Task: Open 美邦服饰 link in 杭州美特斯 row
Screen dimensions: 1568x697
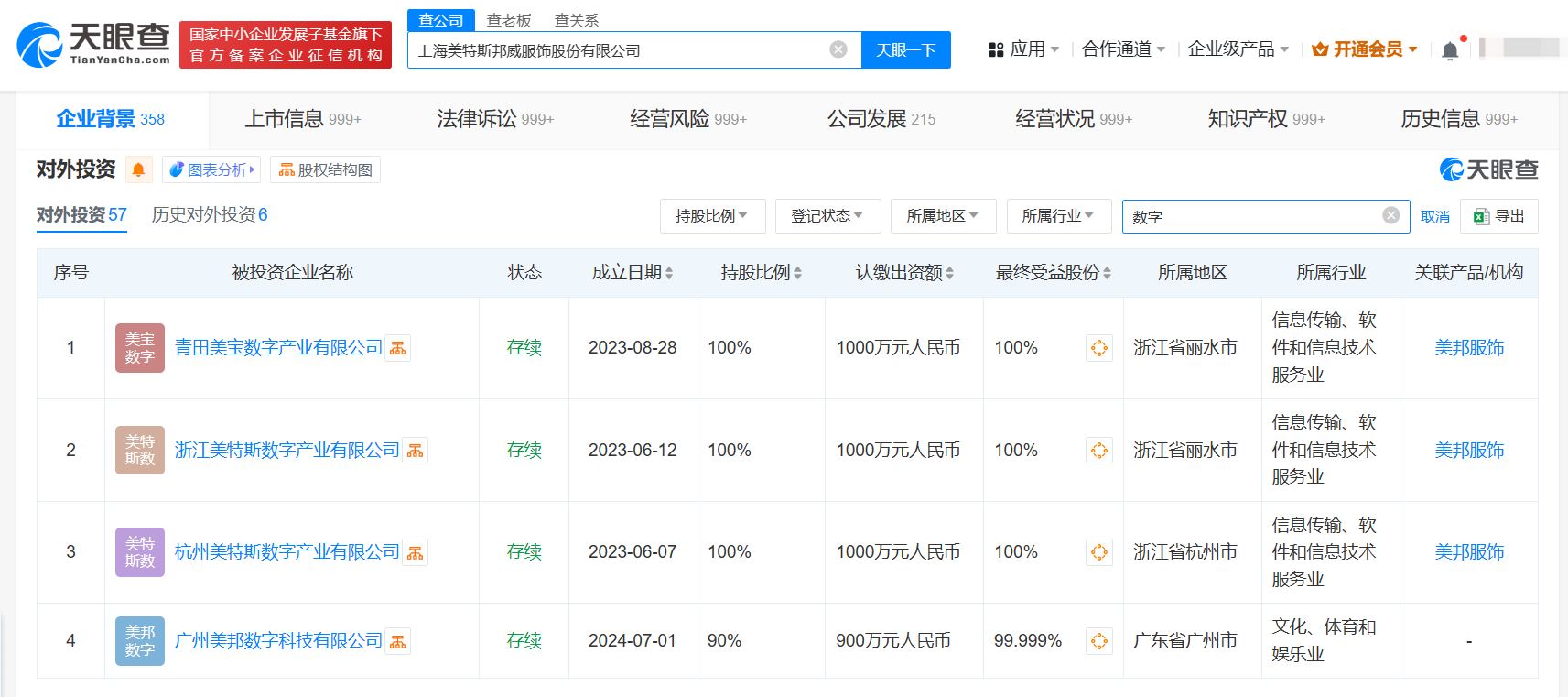Action: (x=1469, y=552)
